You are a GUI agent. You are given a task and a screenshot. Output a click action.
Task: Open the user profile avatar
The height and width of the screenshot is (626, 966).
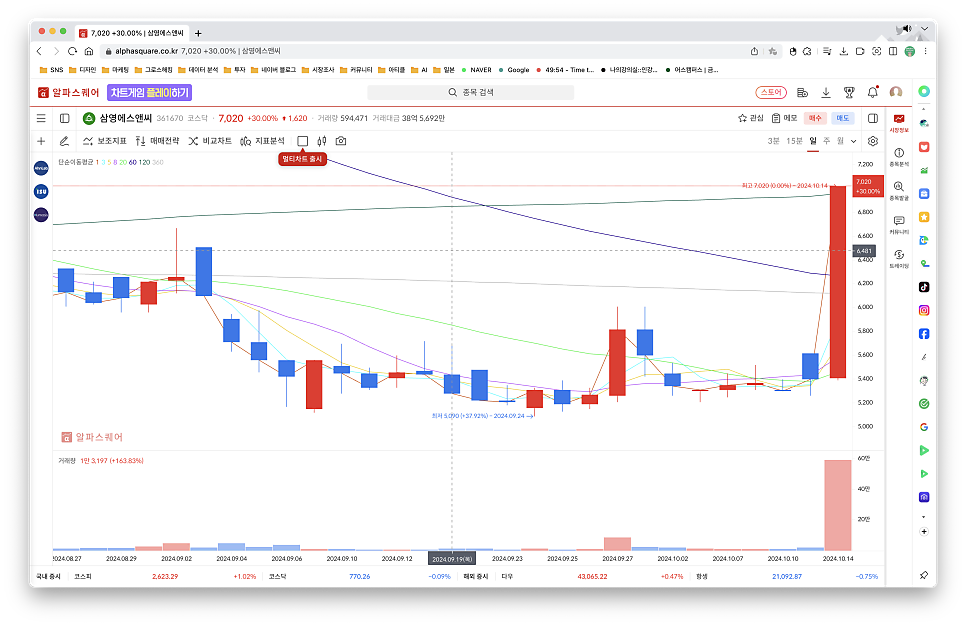click(896, 92)
